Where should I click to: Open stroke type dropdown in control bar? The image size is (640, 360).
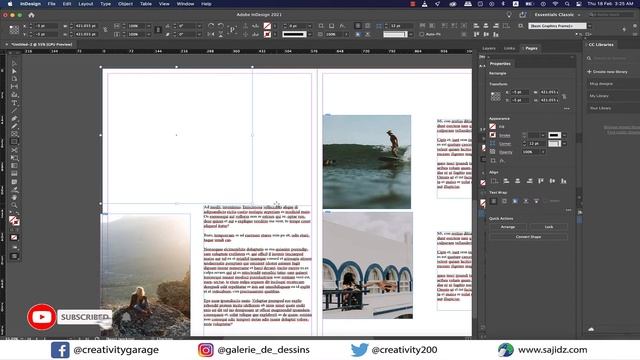click(309, 34)
